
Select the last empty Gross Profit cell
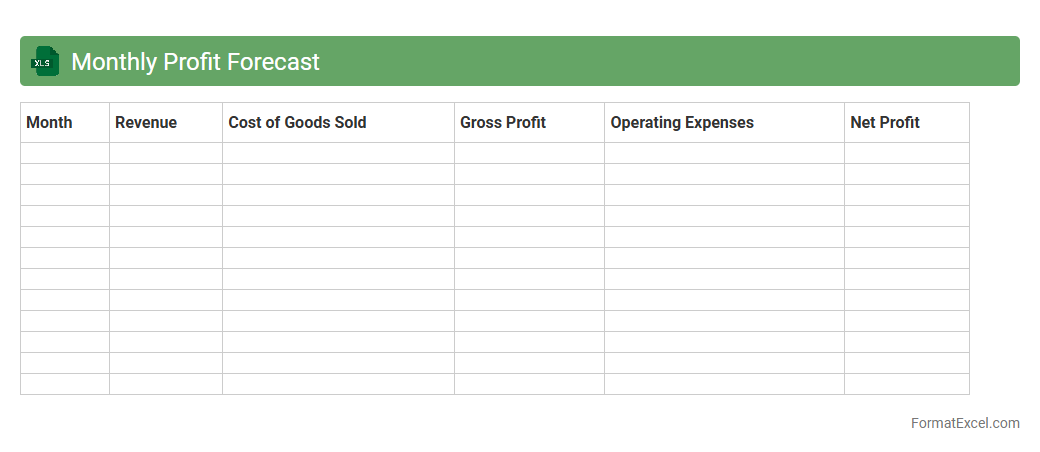(529, 384)
